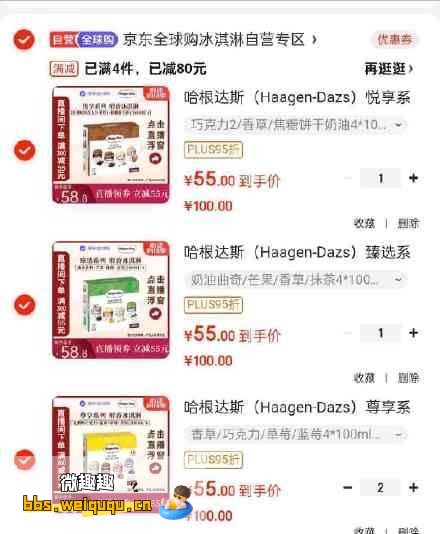Delete the 悦享系 item from cart
This screenshot has width=440, height=534.
[408, 223]
